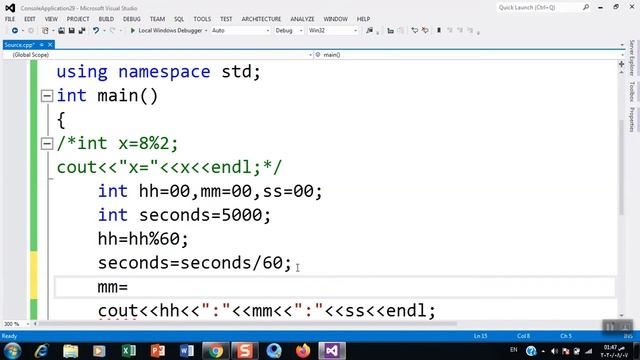Viewport: 640px width, 360px height.
Task: Open the Debug configuration dropdown
Action: point(289,31)
